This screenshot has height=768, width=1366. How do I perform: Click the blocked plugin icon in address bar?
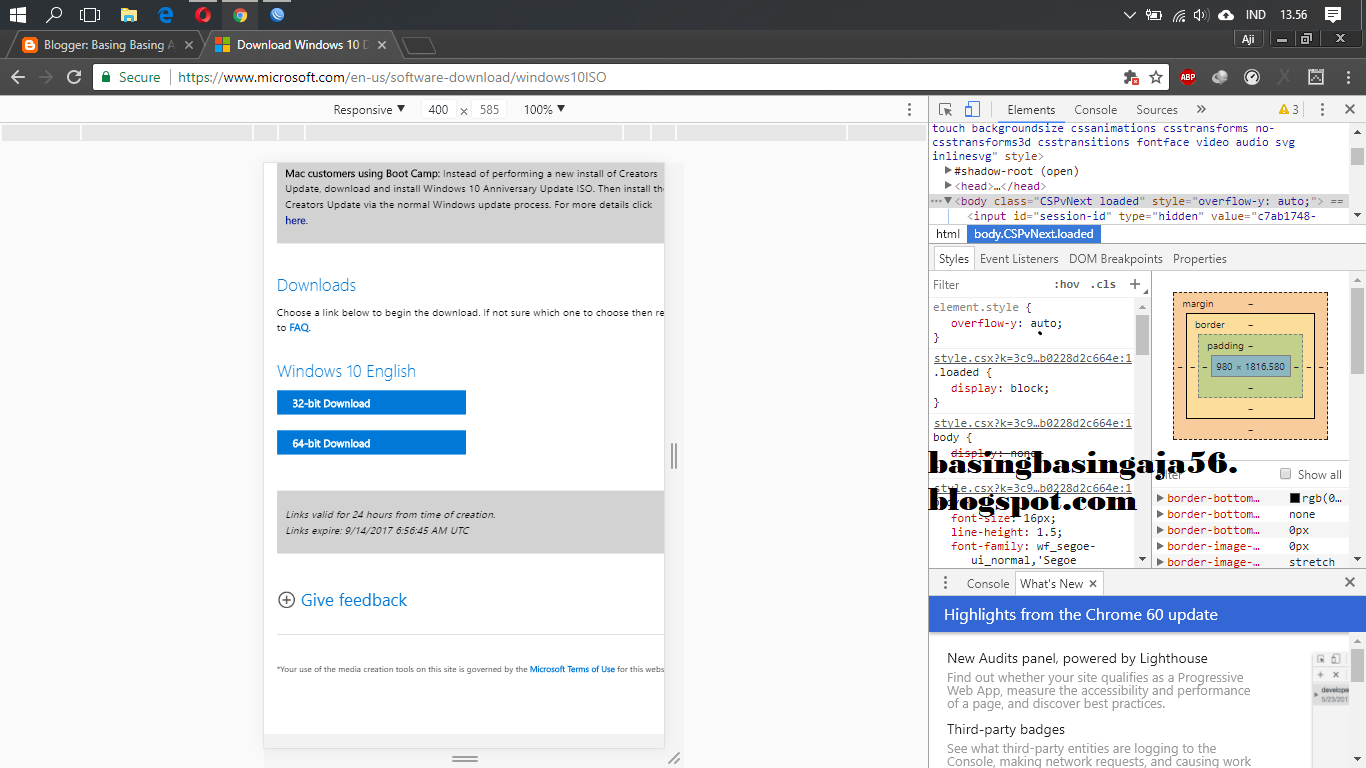point(1131,77)
